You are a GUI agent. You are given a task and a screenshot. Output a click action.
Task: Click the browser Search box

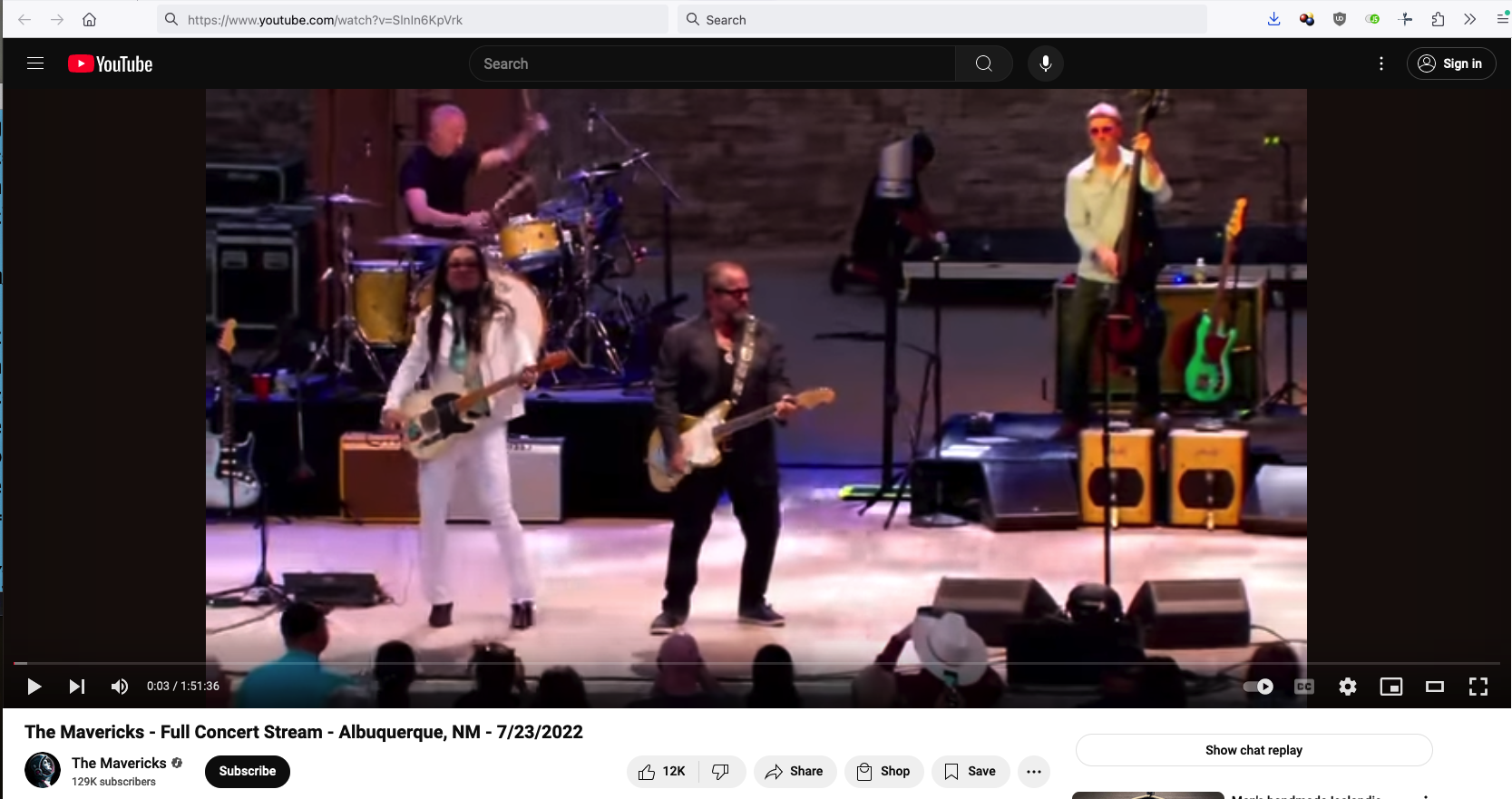click(x=942, y=19)
